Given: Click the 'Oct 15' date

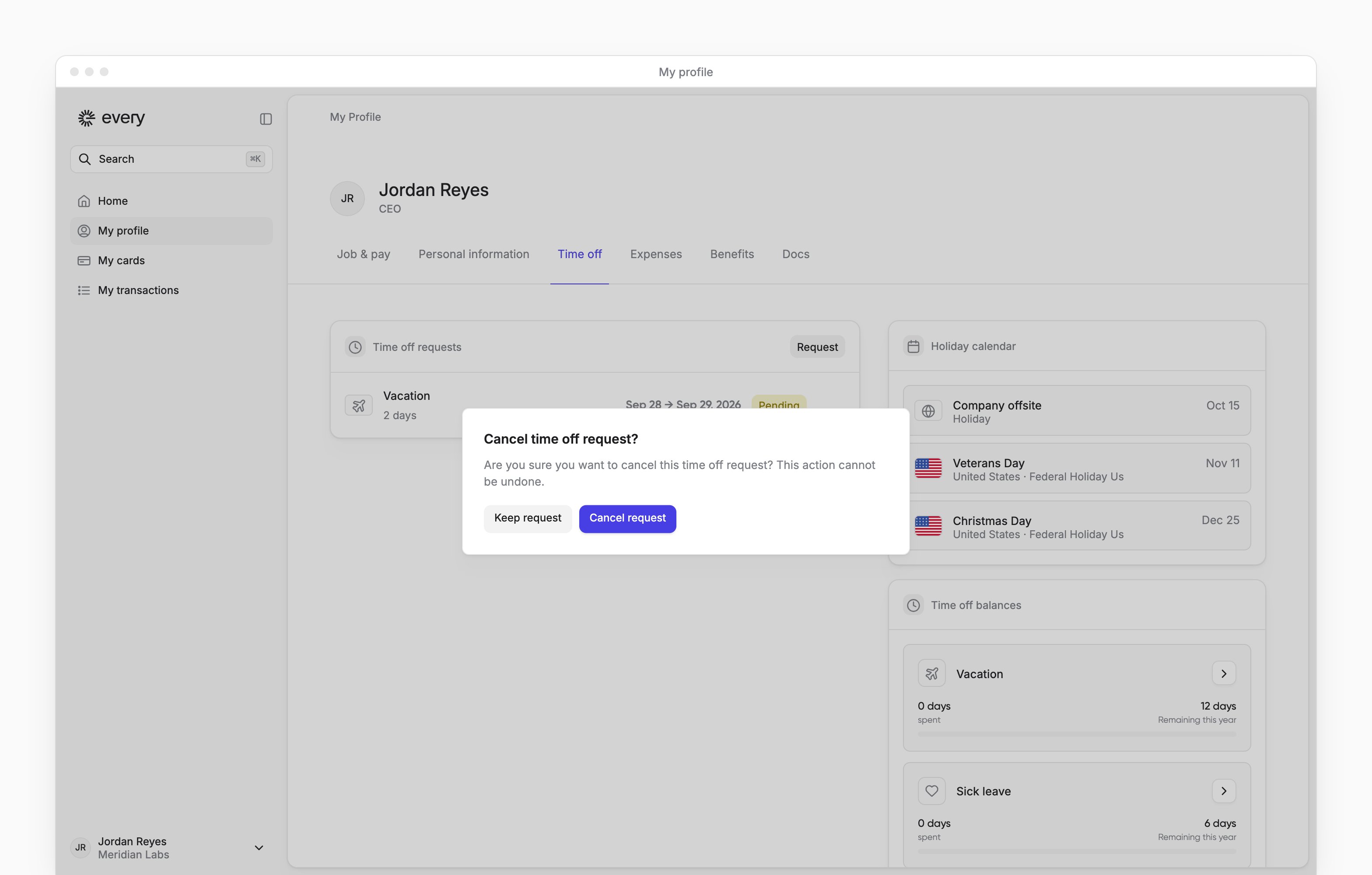Looking at the screenshot, I should point(1223,406).
